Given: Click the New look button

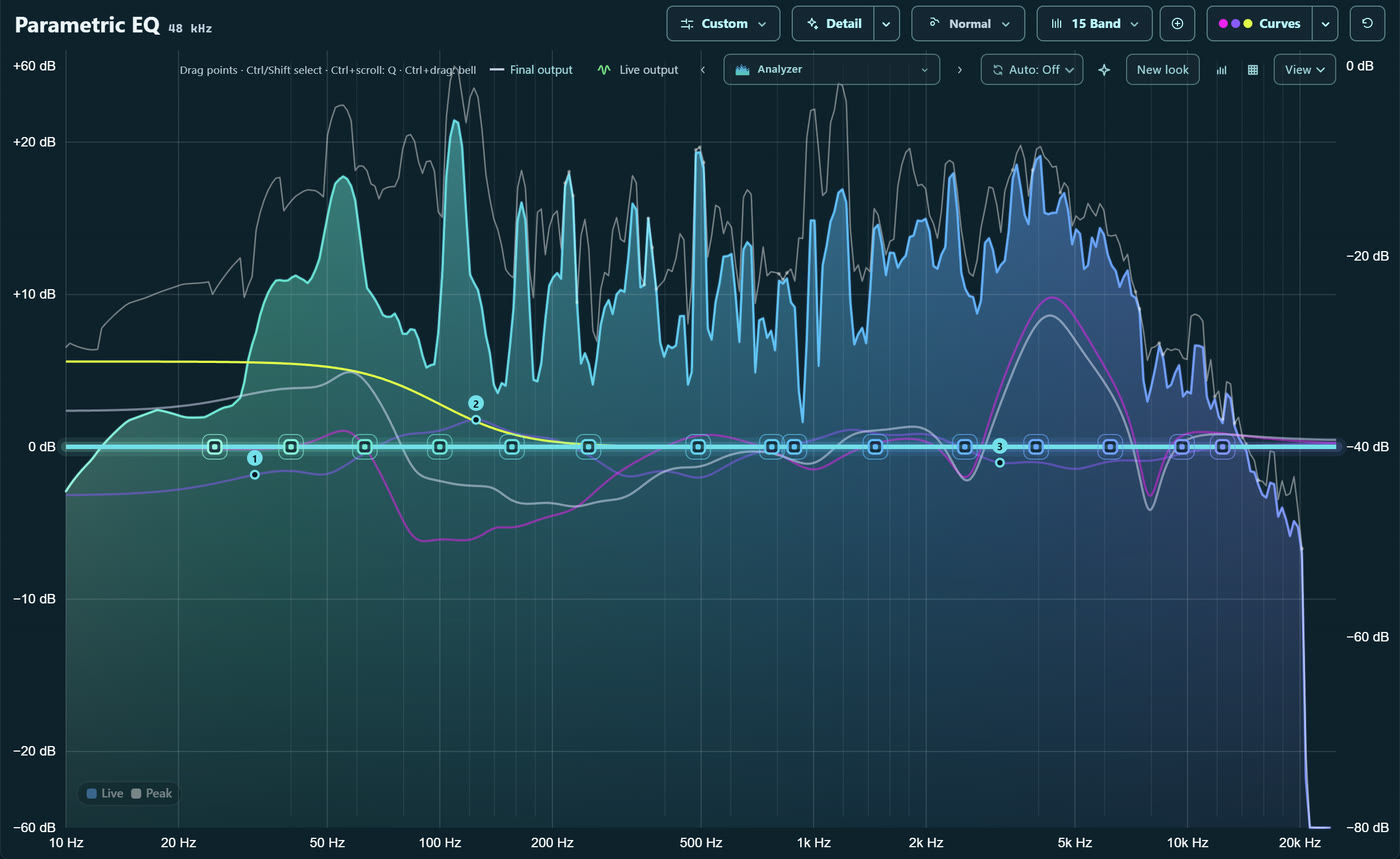Looking at the screenshot, I should [x=1163, y=70].
